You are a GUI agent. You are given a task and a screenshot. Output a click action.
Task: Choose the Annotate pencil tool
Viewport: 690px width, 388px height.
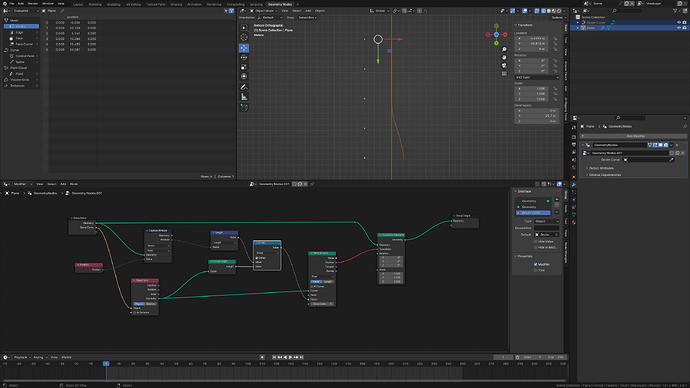coord(244,87)
